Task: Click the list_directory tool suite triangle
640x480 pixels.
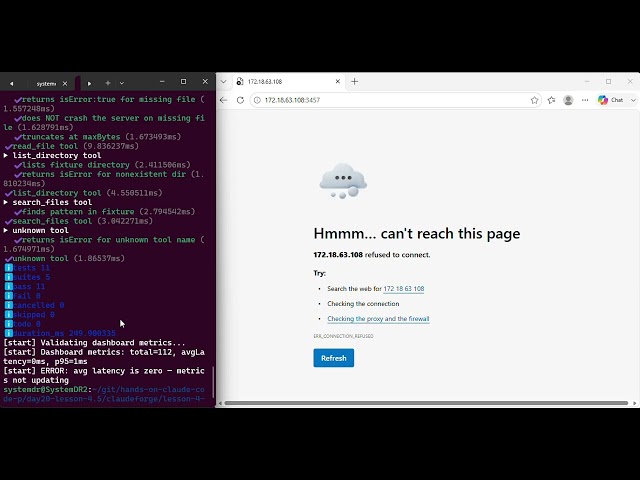Action: (x=6, y=156)
